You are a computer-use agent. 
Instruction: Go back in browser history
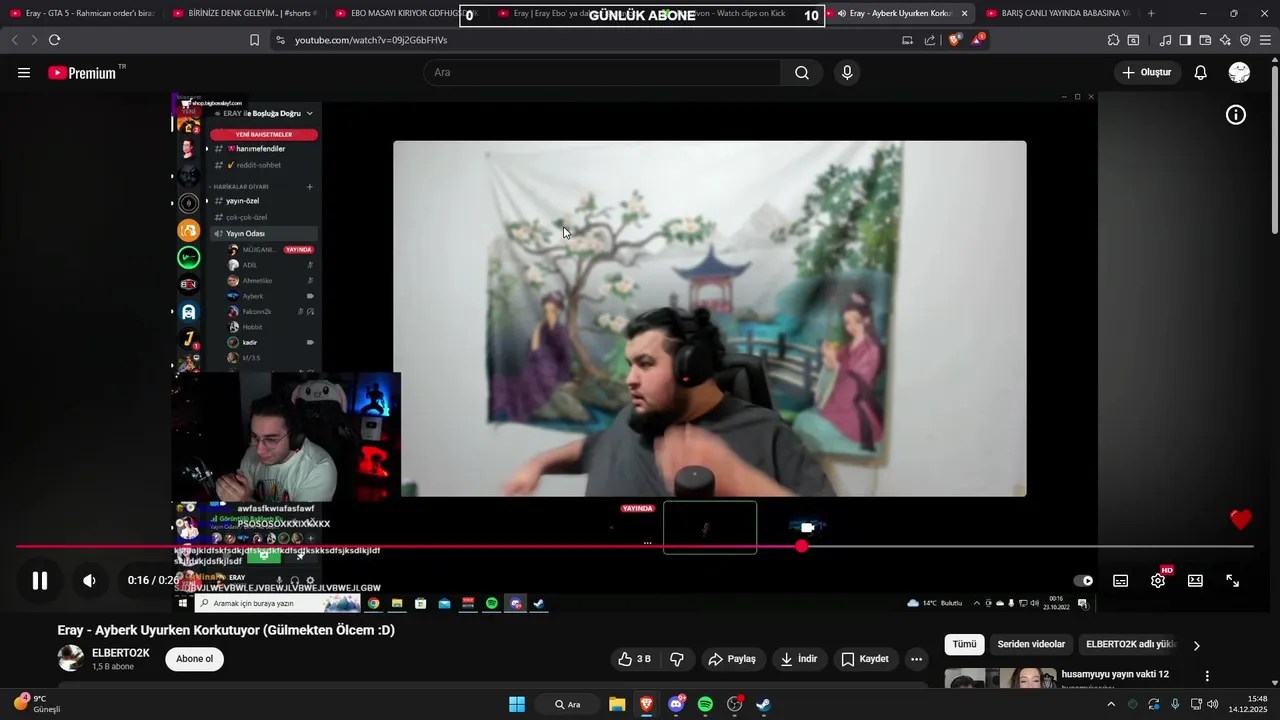click(x=14, y=40)
